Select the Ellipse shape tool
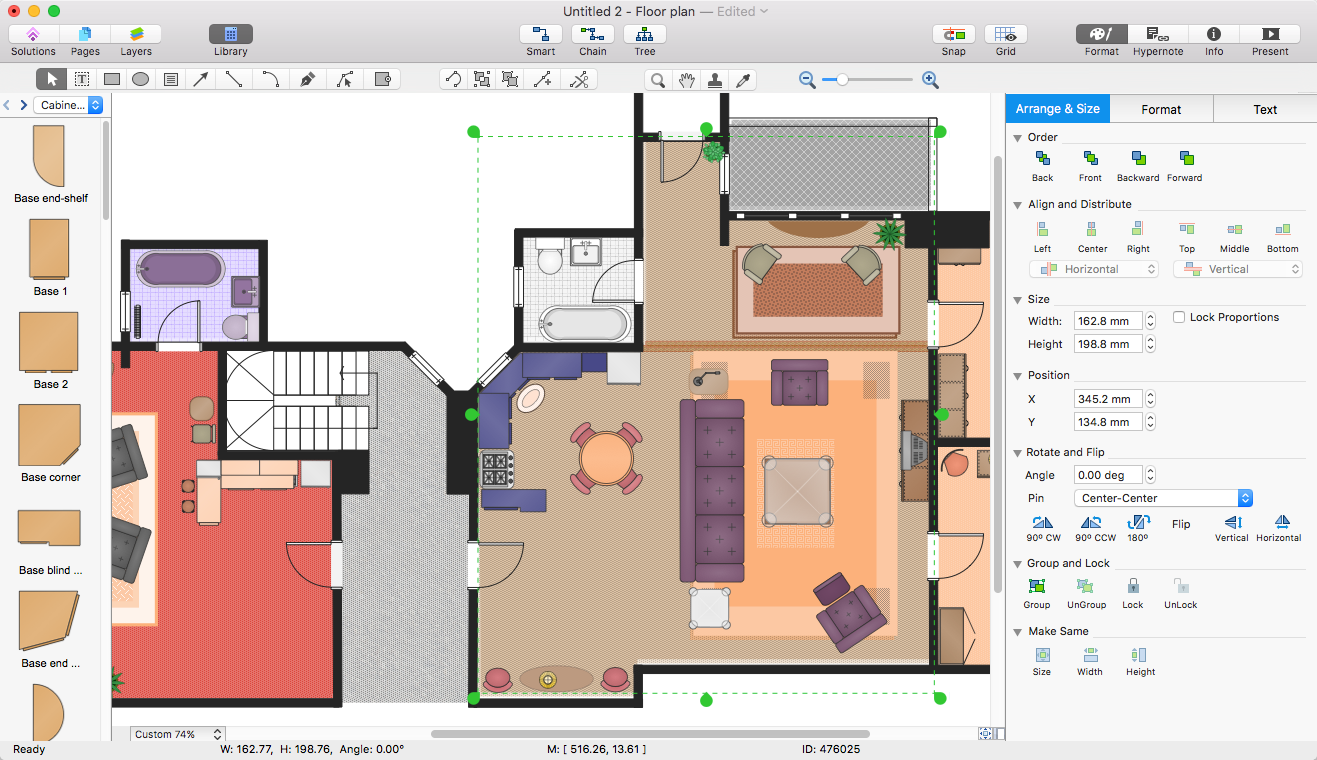 (x=141, y=80)
